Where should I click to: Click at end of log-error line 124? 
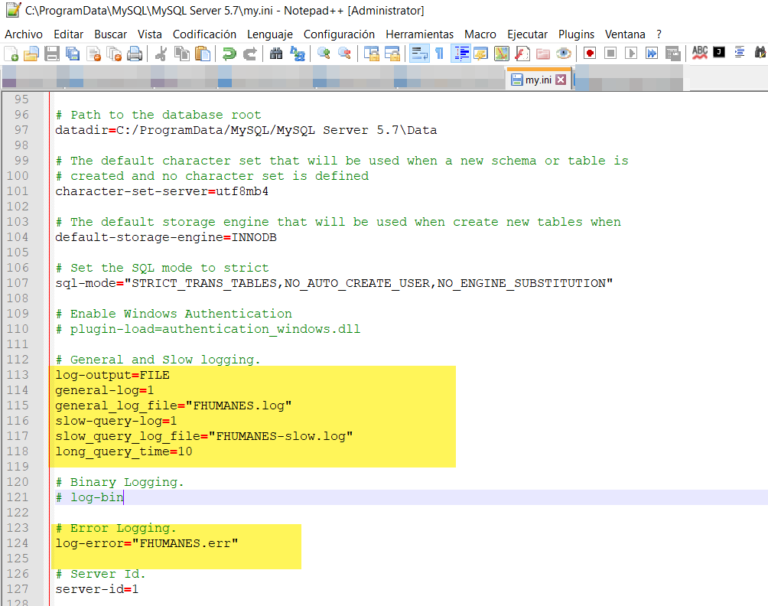click(240, 543)
